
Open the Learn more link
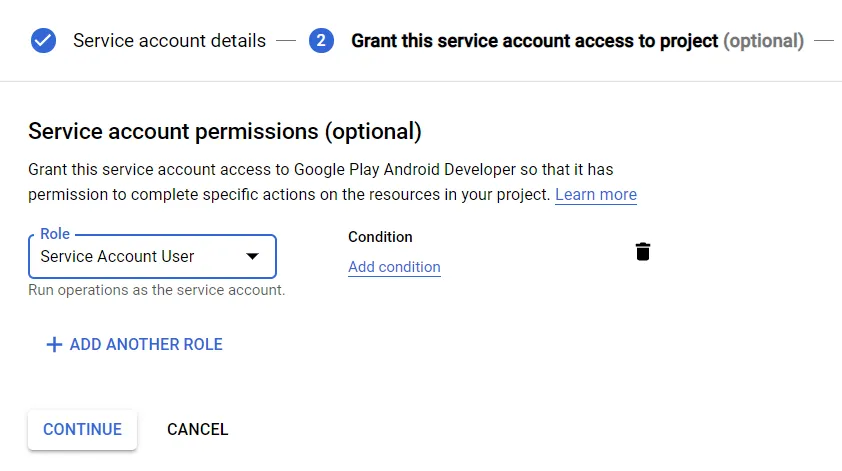[595, 194]
